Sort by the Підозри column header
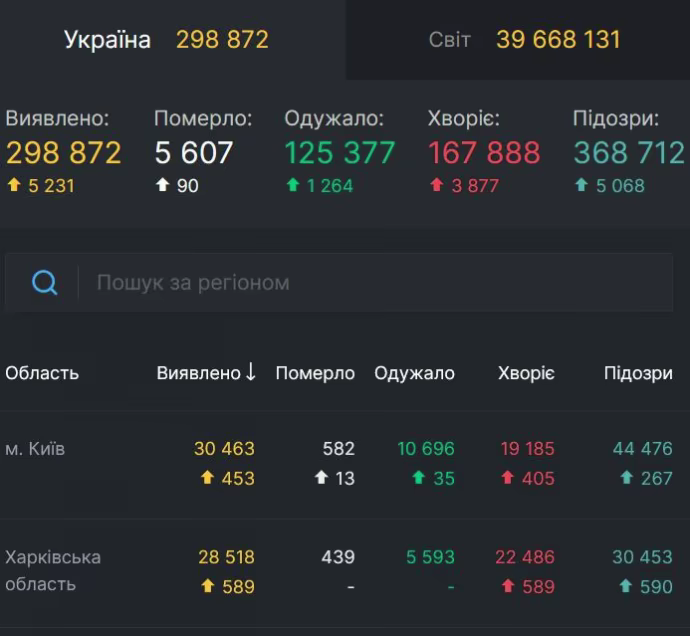The height and width of the screenshot is (636, 690). tap(638, 373)
